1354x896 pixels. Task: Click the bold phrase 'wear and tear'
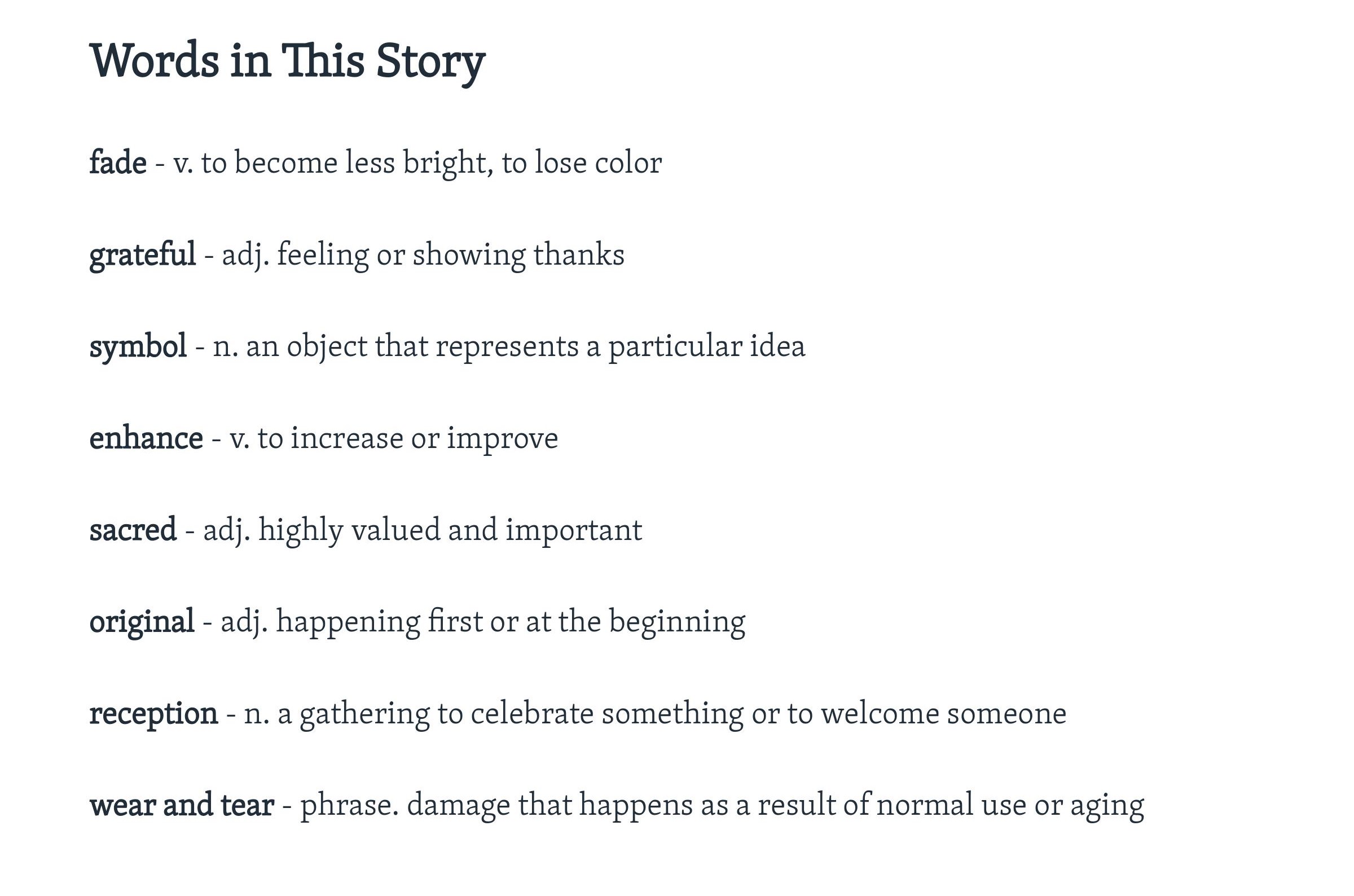pyautogui.click(x=182, y=805)
